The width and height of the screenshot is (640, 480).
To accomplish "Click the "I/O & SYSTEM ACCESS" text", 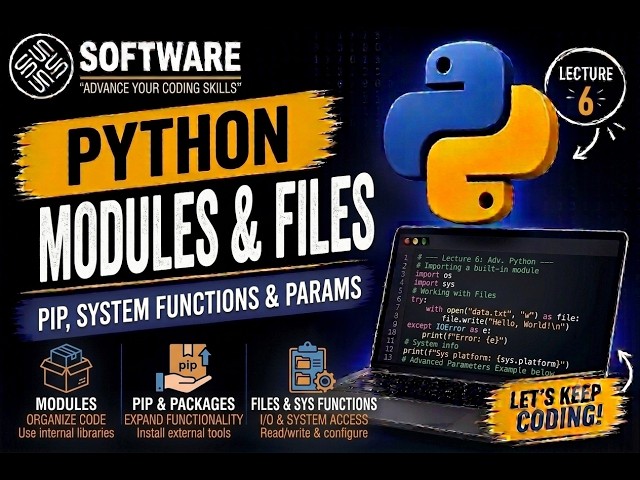I will coord(314,419).
